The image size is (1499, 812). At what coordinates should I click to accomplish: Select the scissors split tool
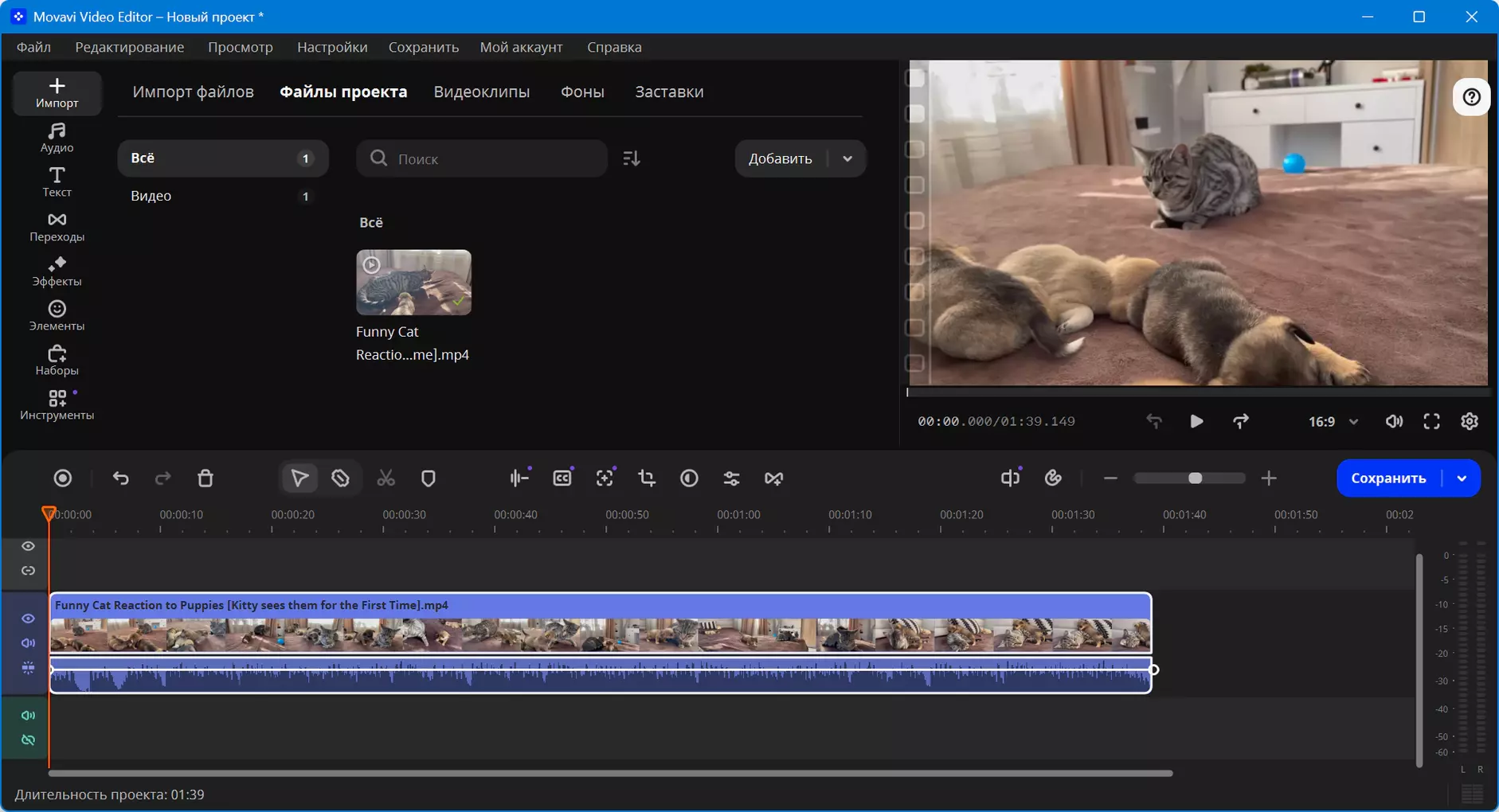point(386,478)
